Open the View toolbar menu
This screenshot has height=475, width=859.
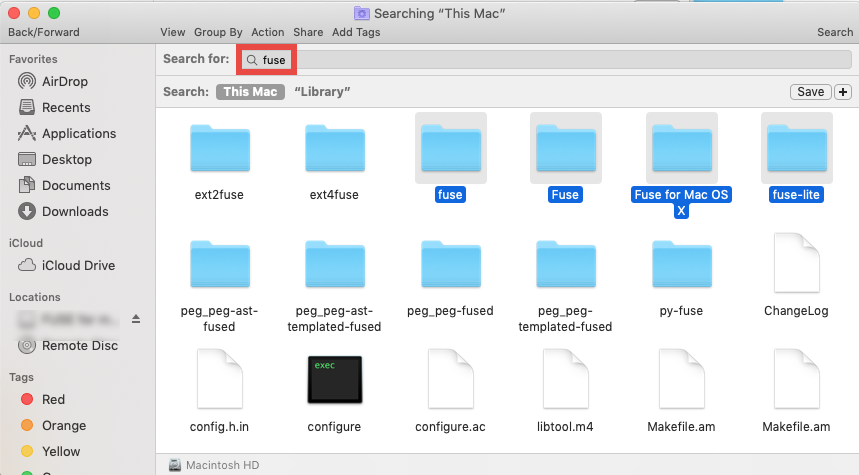click(x=173, y=32)
